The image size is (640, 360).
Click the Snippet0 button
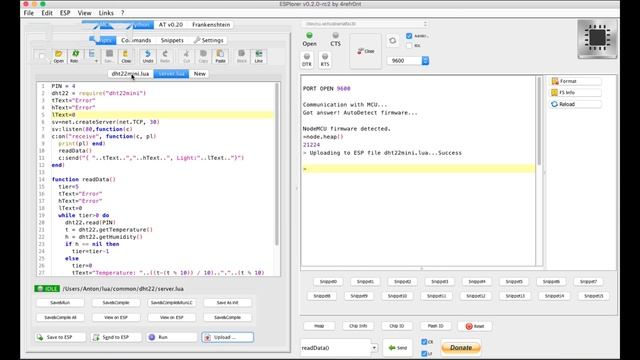click(328, 281)
